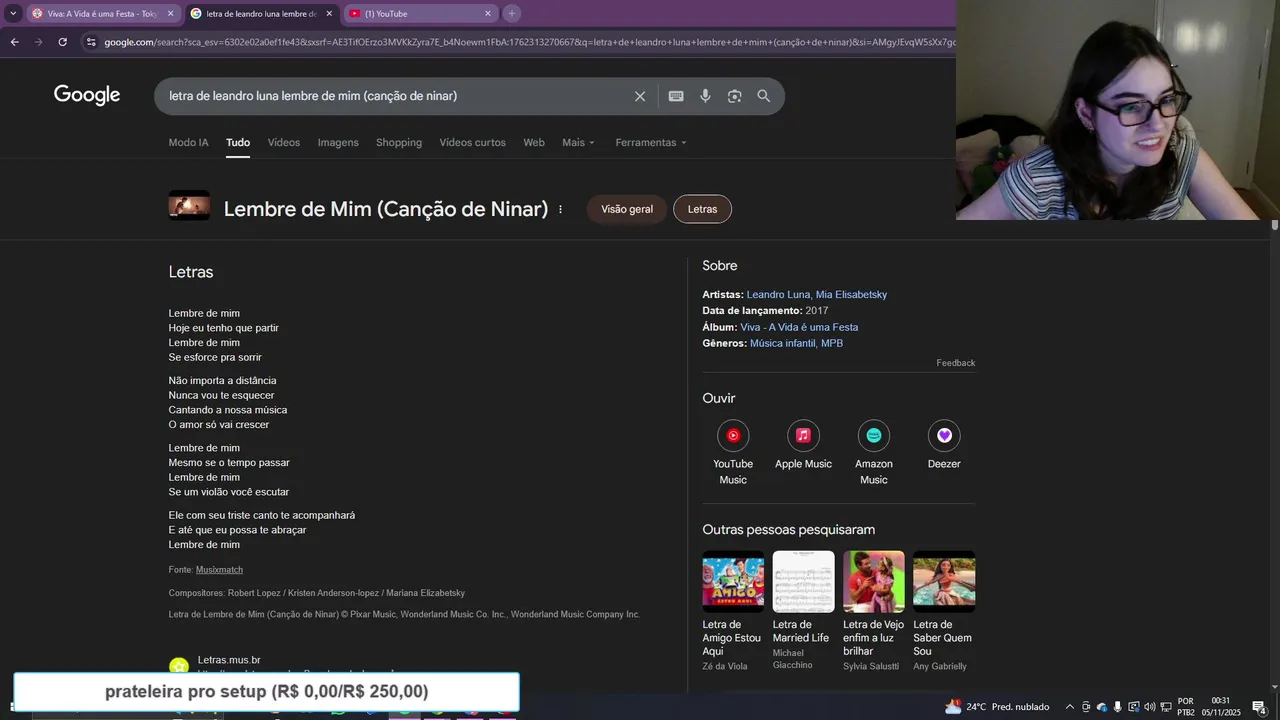This screenshot has width=1280, height=720.
Task: Select the Visão geral chip
Action: tap(627, 209)
